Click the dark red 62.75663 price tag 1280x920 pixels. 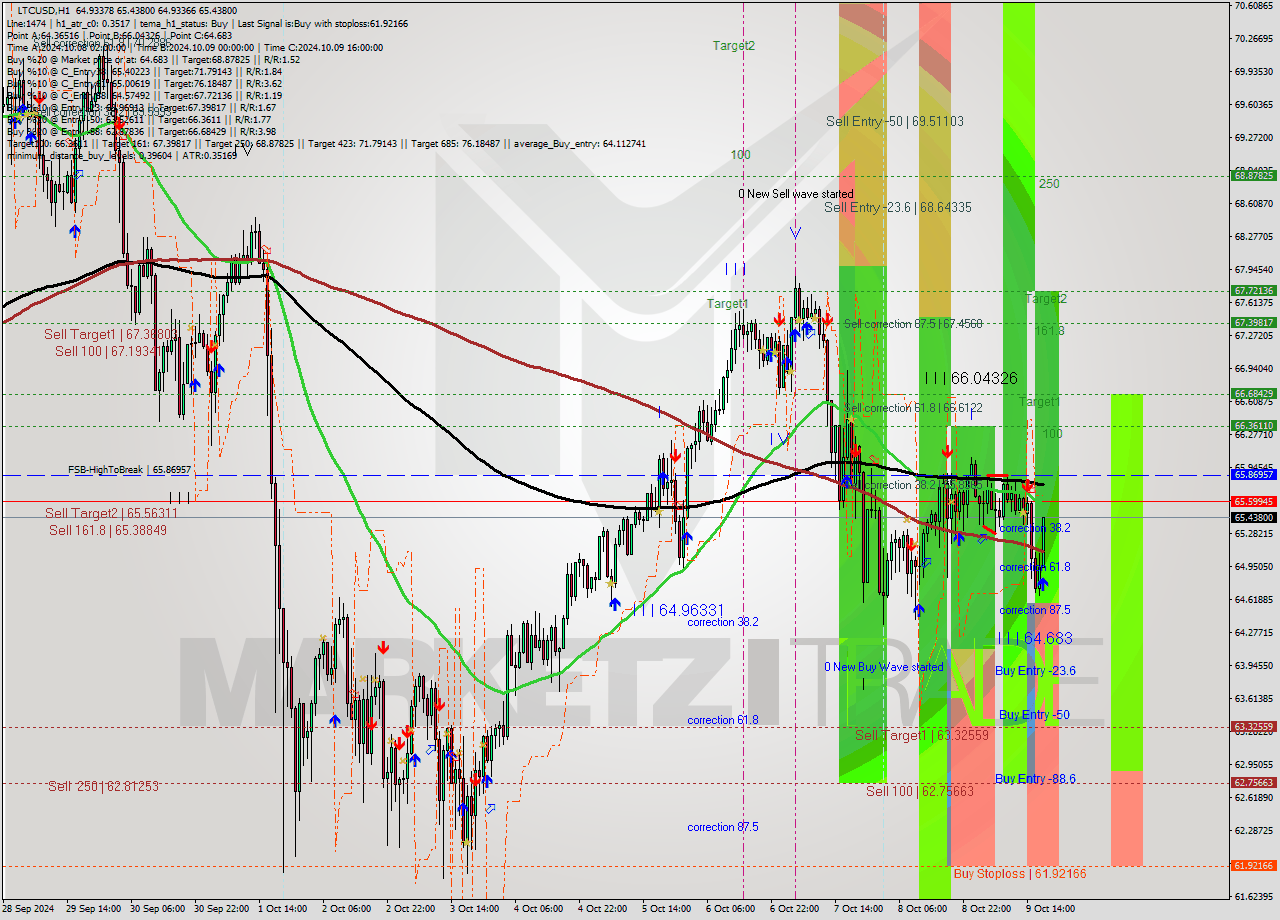coord(1254,783)
